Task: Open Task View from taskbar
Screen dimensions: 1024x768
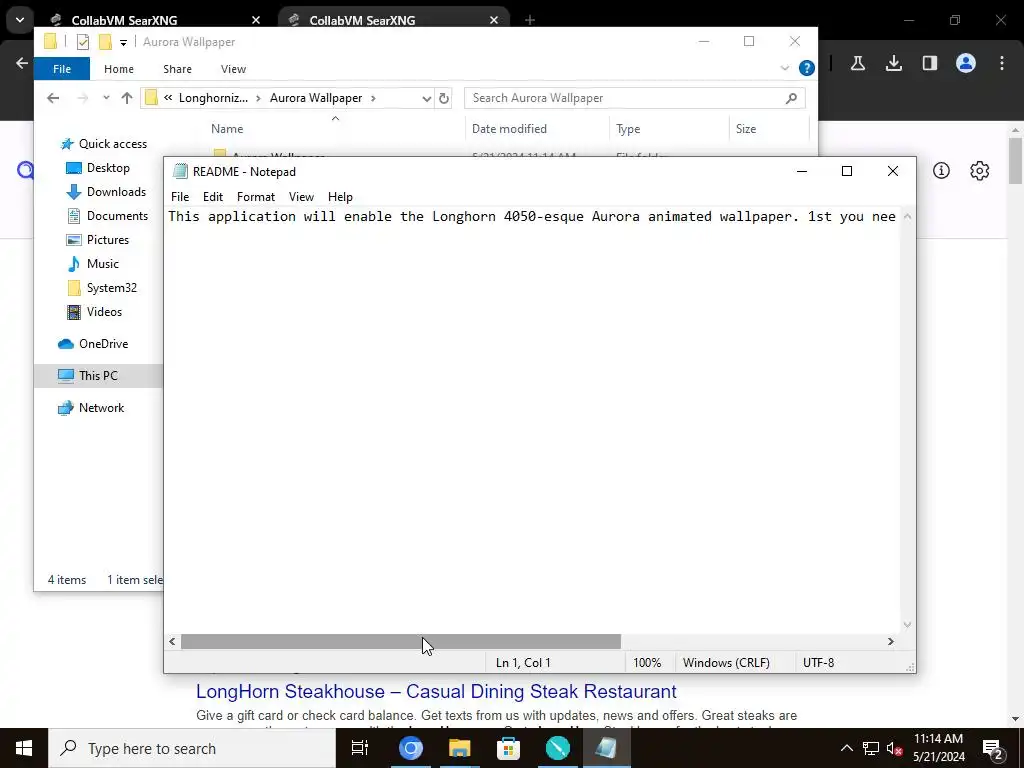Action: click(x=360, y=748)
